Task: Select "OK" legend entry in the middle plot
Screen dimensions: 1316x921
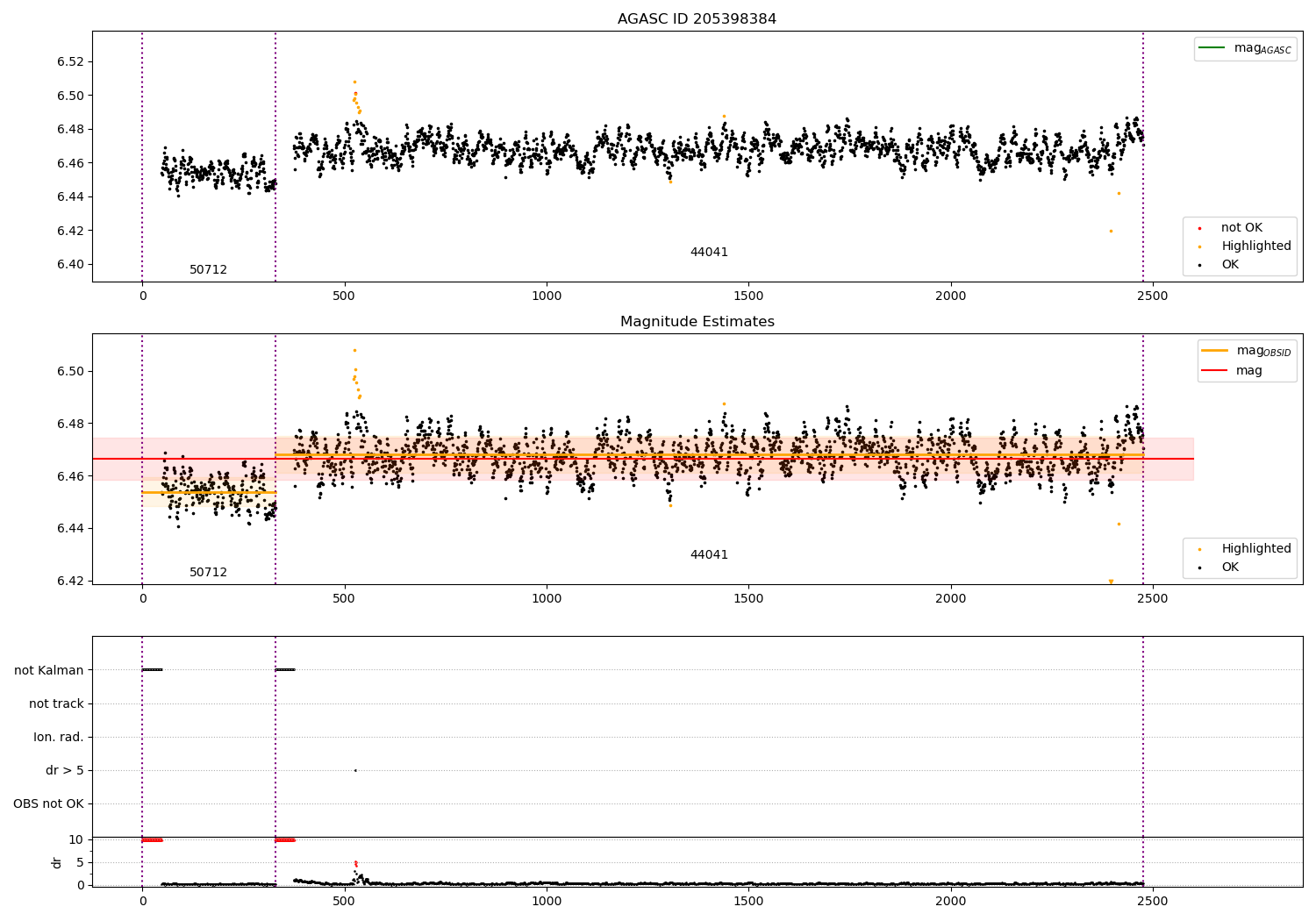Action: (x=1230, y=568)
